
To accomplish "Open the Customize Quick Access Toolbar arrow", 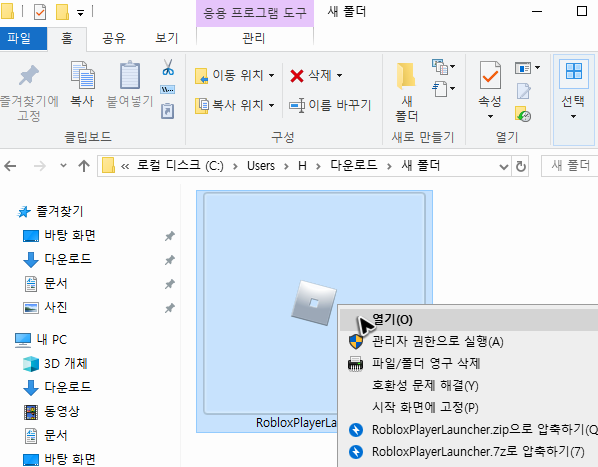I will coord(80,13).
